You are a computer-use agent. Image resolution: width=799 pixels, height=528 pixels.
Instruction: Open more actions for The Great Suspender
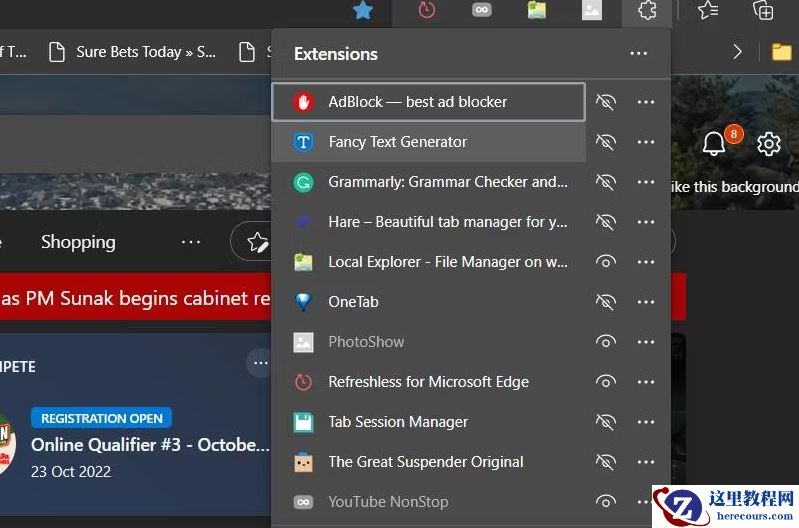tap(646, 462)
